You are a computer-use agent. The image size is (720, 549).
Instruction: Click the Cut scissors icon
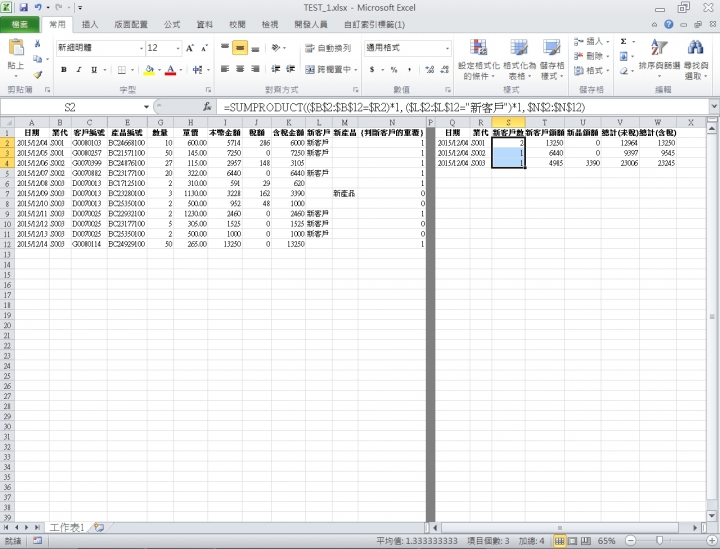pos(38,45)
